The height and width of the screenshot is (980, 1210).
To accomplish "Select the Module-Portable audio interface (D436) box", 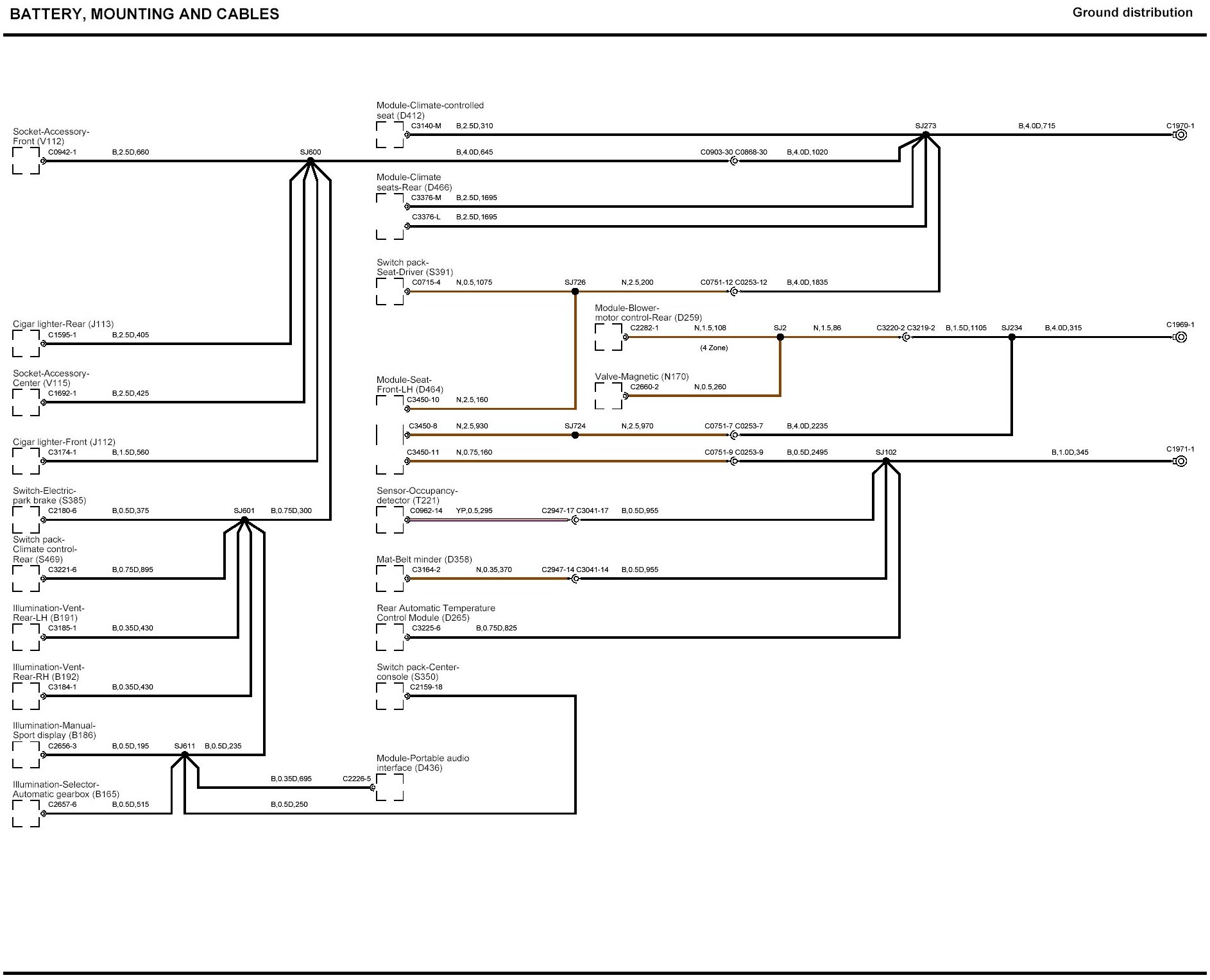I will click(x=390, y=787).
